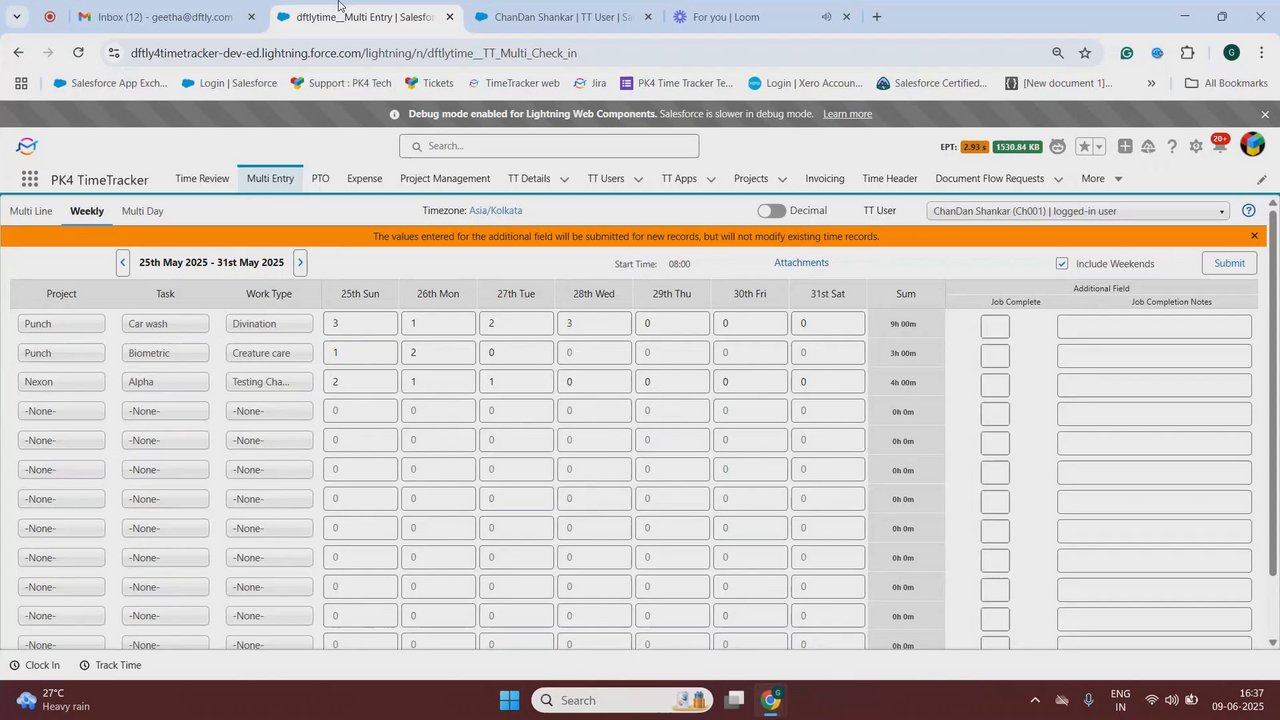Open the Time Review tab
Viewport: 1280px width, 720px height.
point(202,179)
